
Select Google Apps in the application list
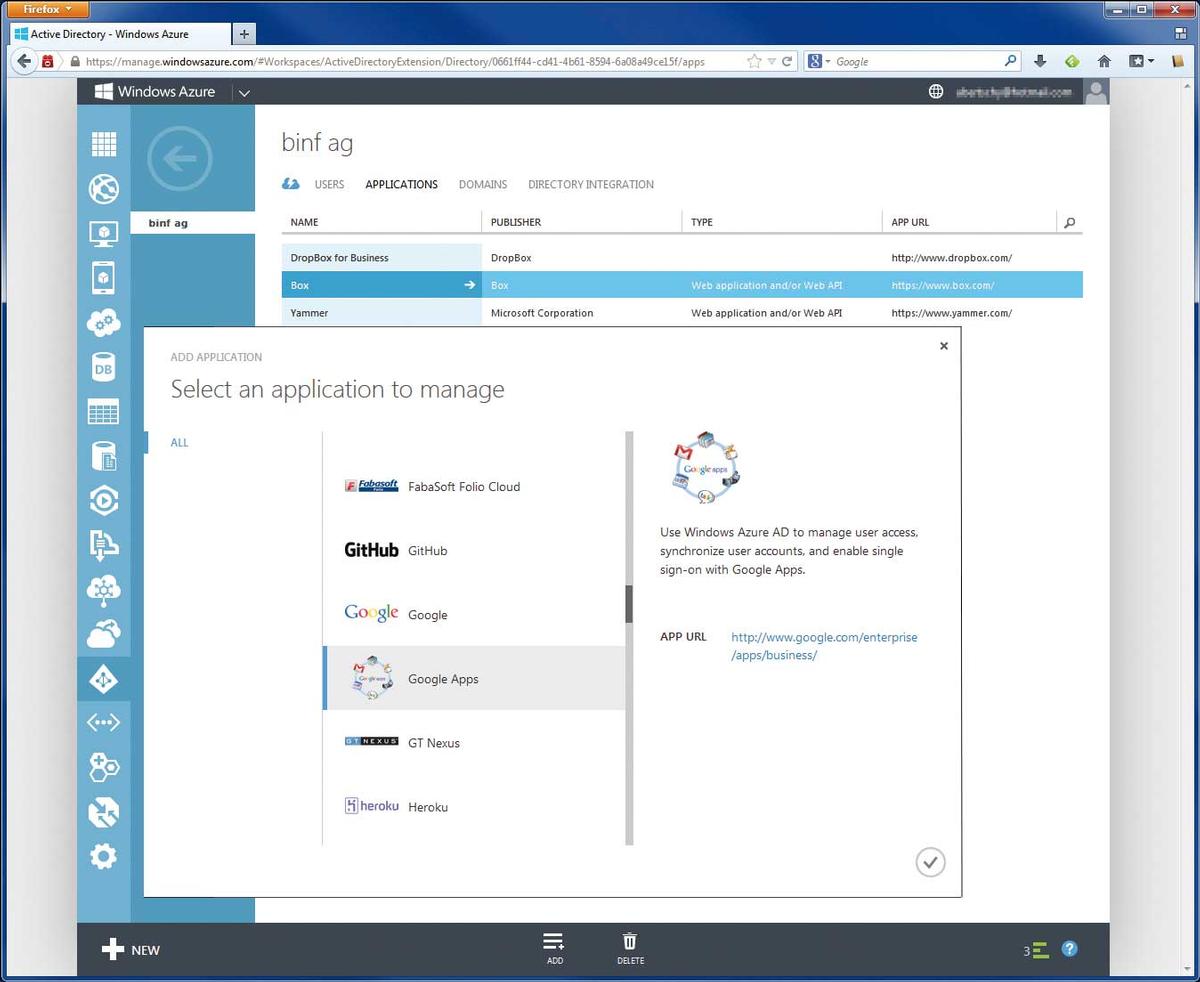pos(474,679)
